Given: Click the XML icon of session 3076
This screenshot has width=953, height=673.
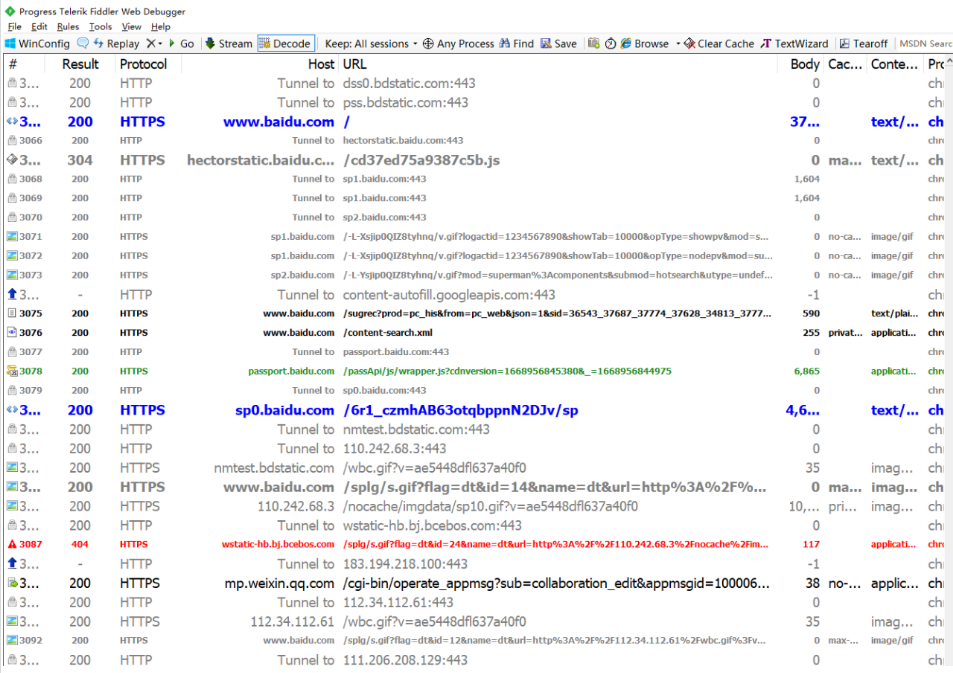Looking at the screenshot, I should point(12,333).
